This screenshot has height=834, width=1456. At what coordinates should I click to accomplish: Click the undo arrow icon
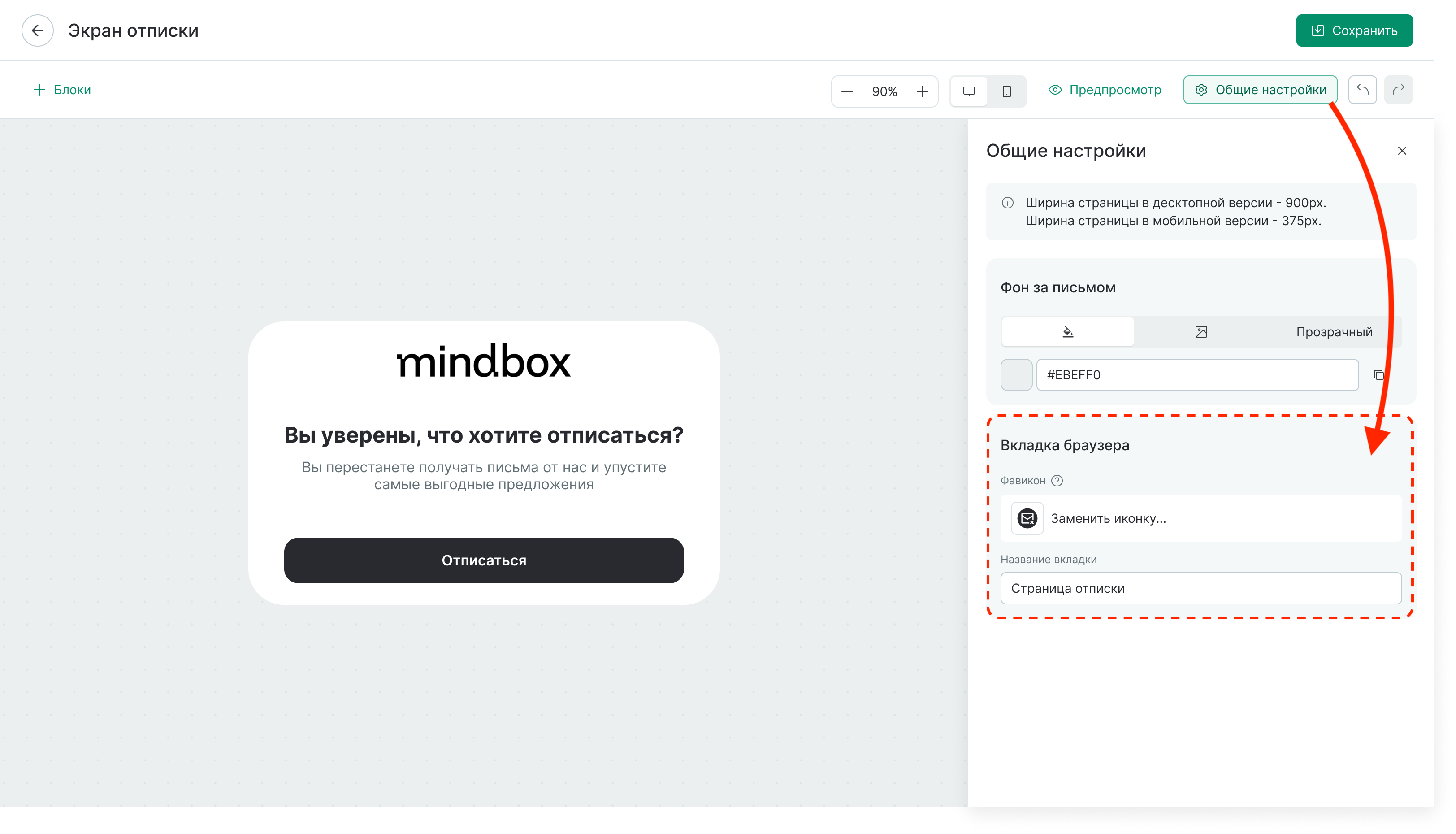tap(1362, 90)
